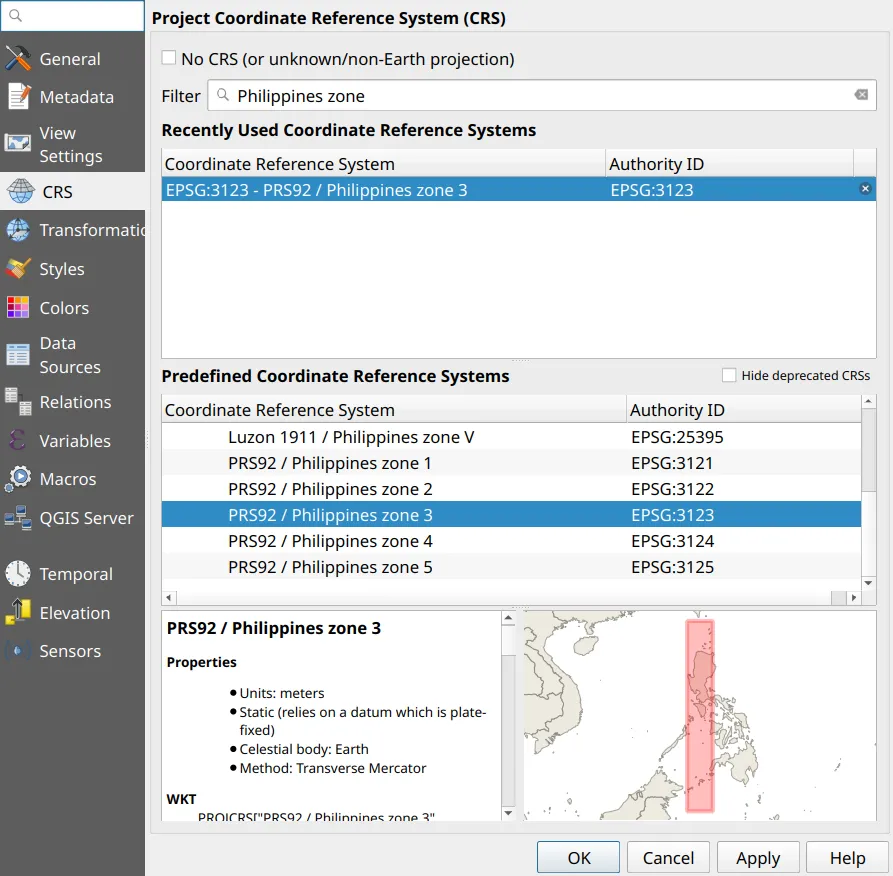Open Temporal page via clock icon
Viewport: 893px width, 876px height.
coord(18,574)
